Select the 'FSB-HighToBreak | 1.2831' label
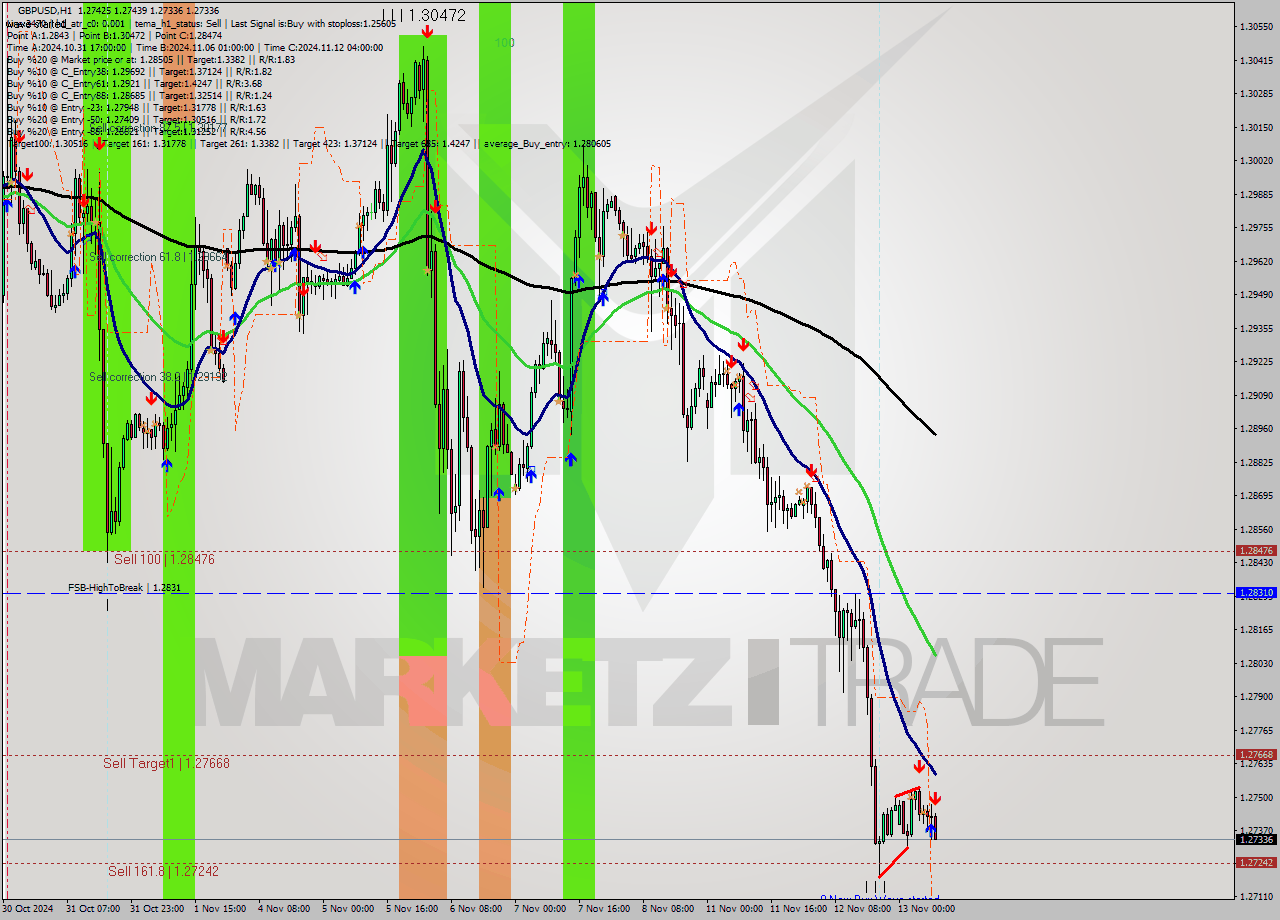This screenshot has width=1280, height=920. click(x=124, y=588)
